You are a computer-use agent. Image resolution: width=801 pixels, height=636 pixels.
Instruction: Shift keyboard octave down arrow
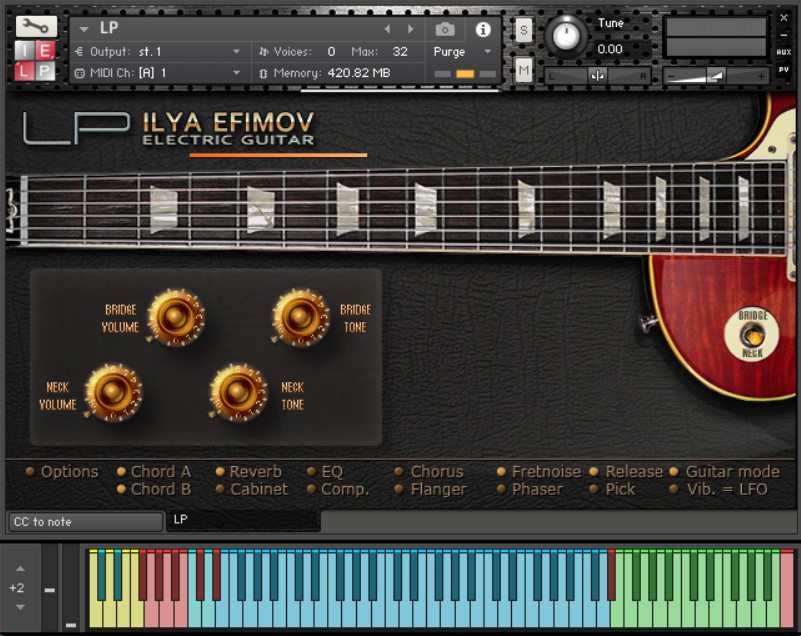[20, 607]
